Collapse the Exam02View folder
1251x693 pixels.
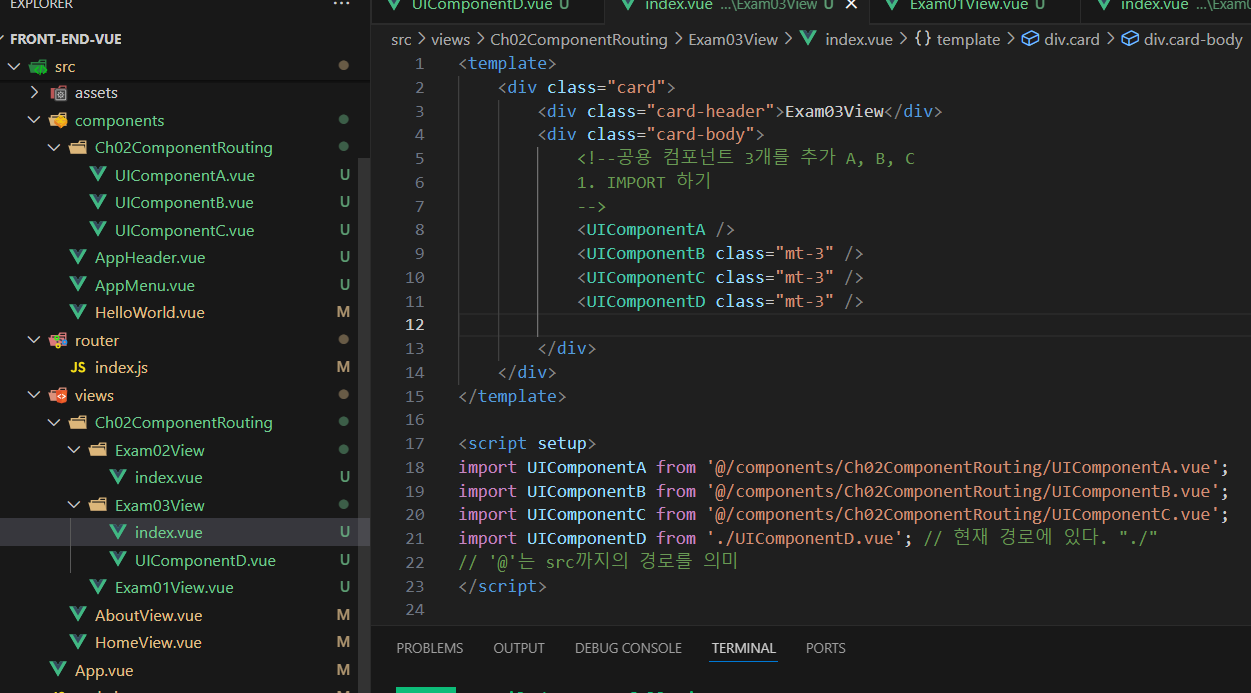[74, 450]
